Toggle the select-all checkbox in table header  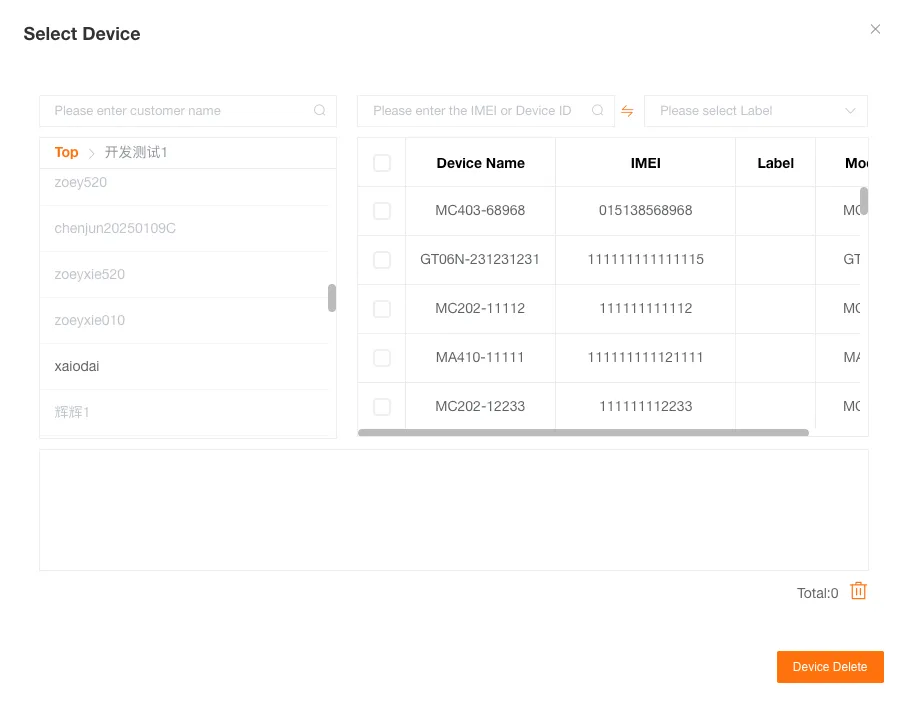click(381, 162)
